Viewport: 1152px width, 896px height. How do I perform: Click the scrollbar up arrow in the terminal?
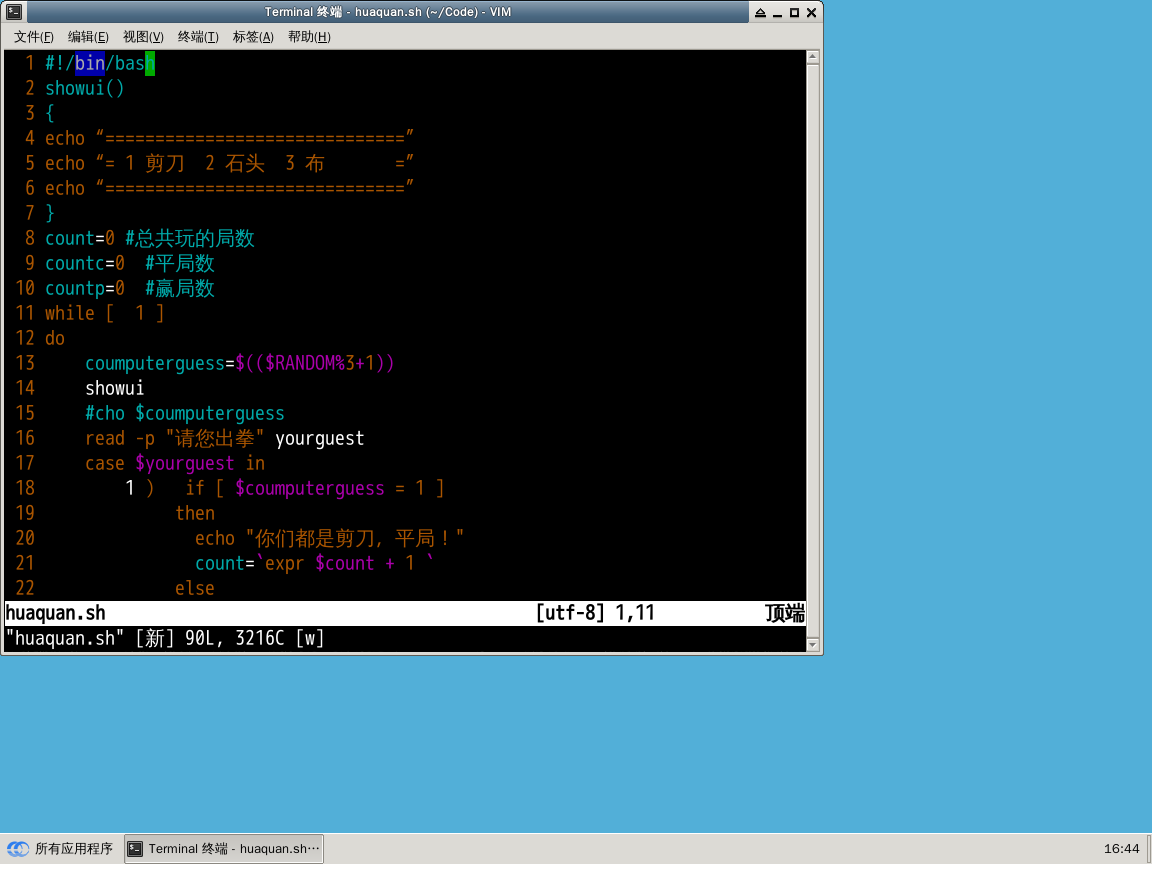coord(814,58)
